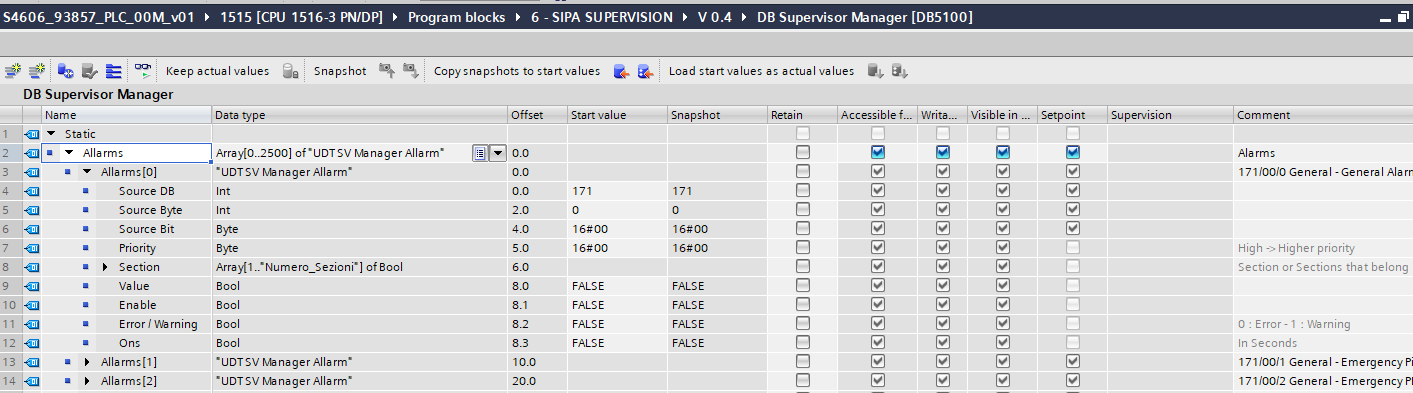Click the Copy snapshots to start values button

coord(517,71)
